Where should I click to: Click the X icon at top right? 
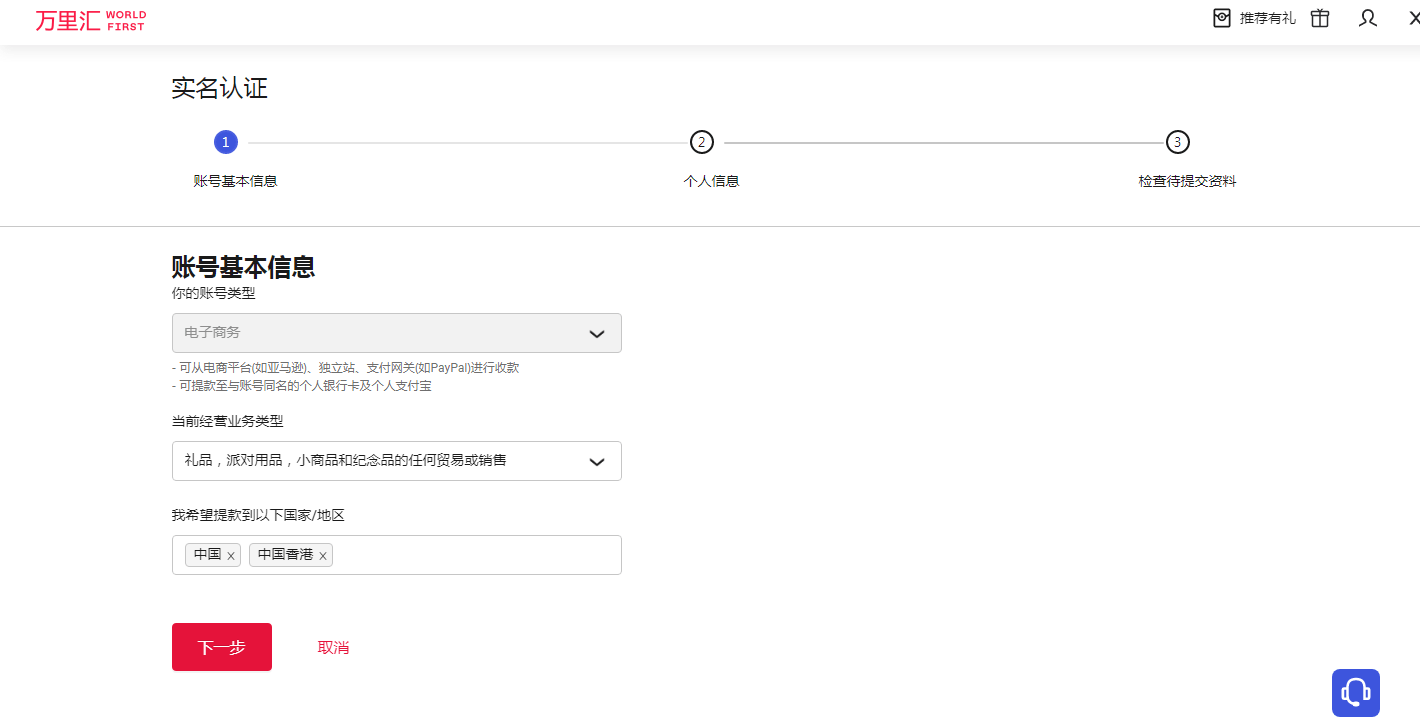1413,18
